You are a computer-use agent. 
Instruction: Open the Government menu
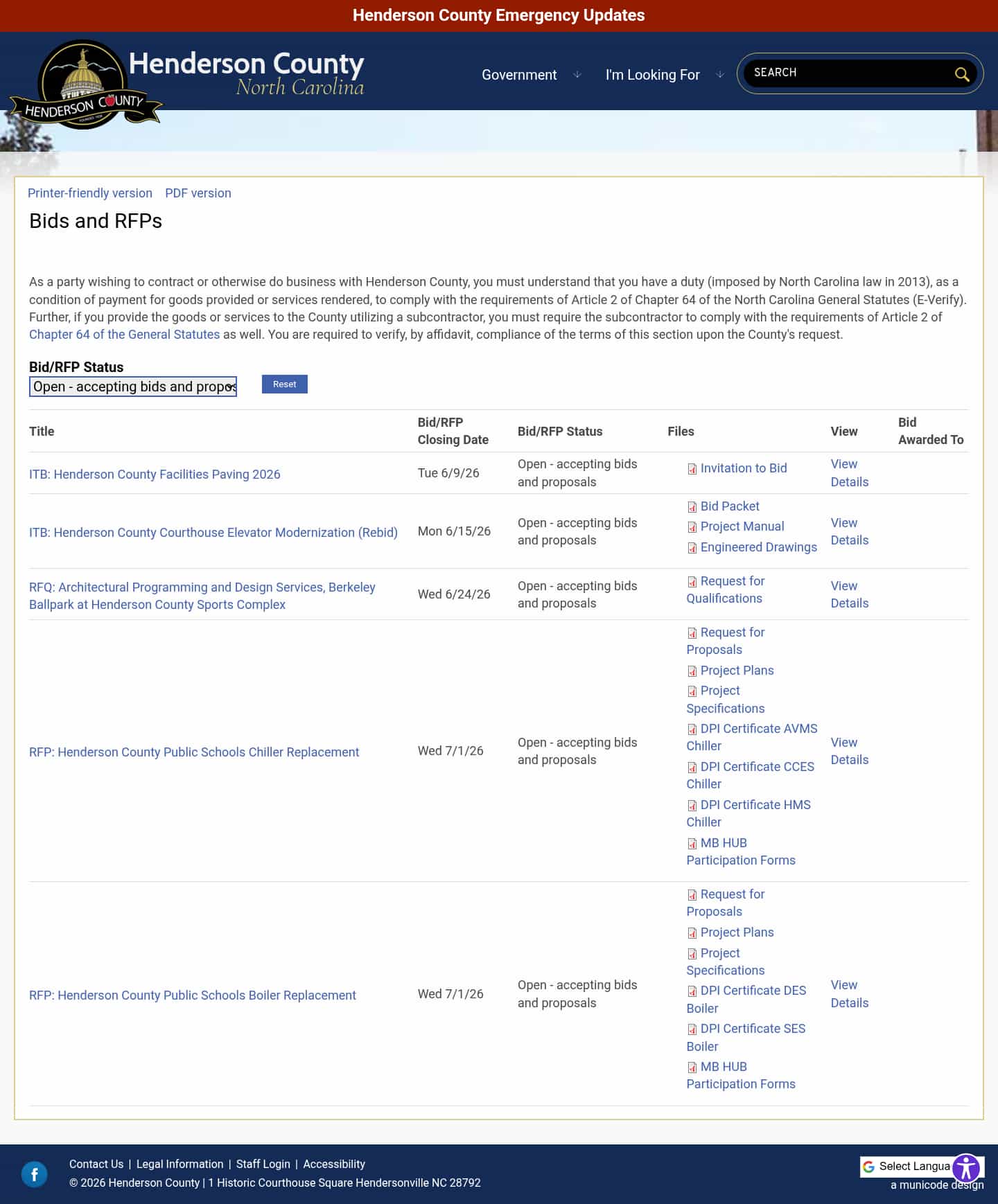coord(519,75)
